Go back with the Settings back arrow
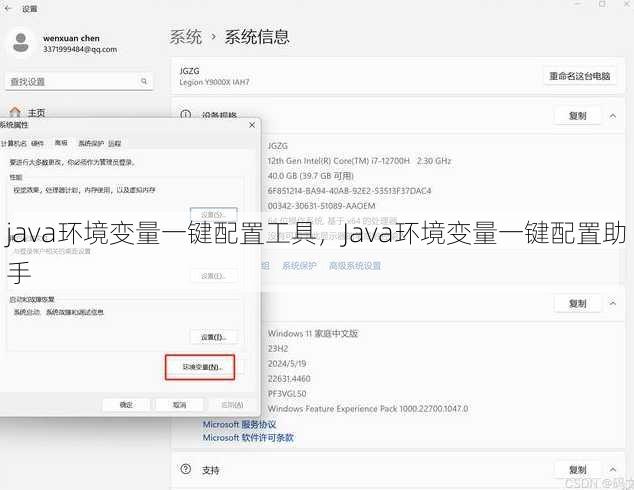The height and width of the screenshot is (490, 634). point(8,8)
